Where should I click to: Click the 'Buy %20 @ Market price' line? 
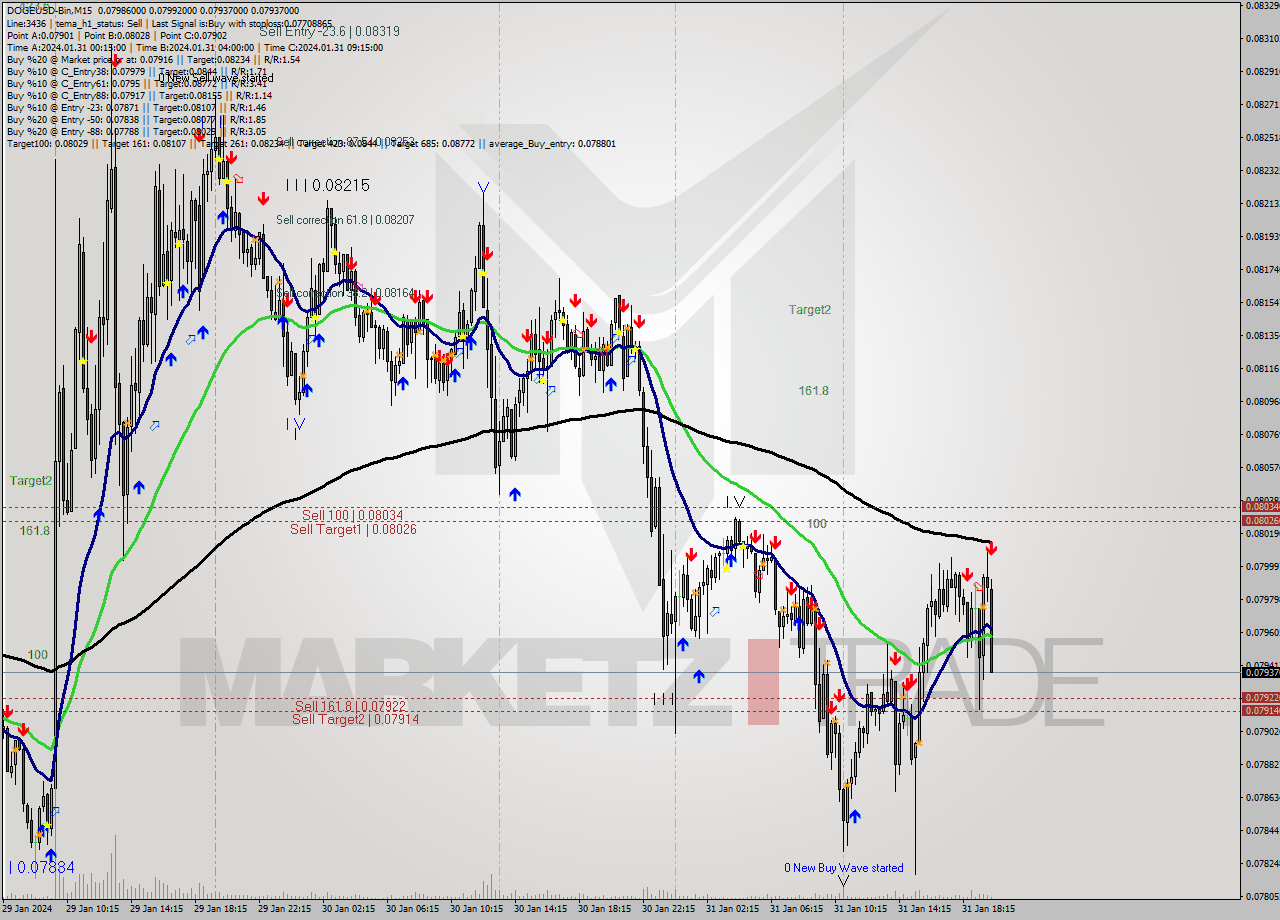(x=153, y=59)
